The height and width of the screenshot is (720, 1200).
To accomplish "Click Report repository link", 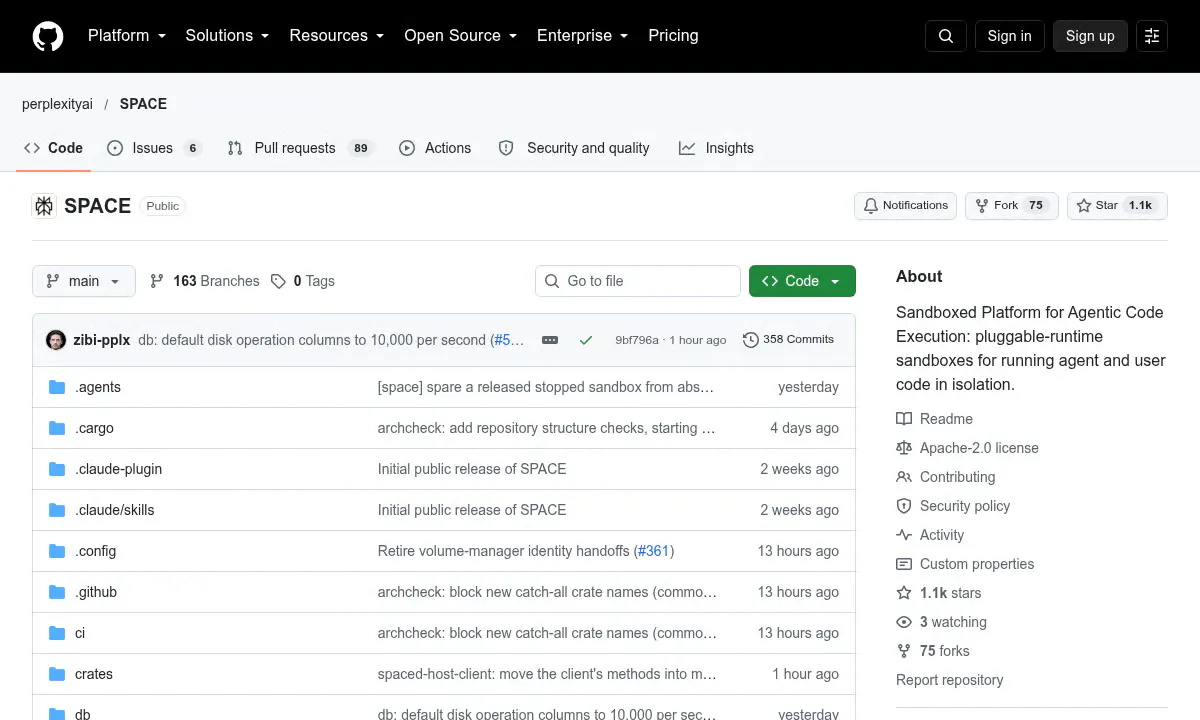I will click(949, 680).
